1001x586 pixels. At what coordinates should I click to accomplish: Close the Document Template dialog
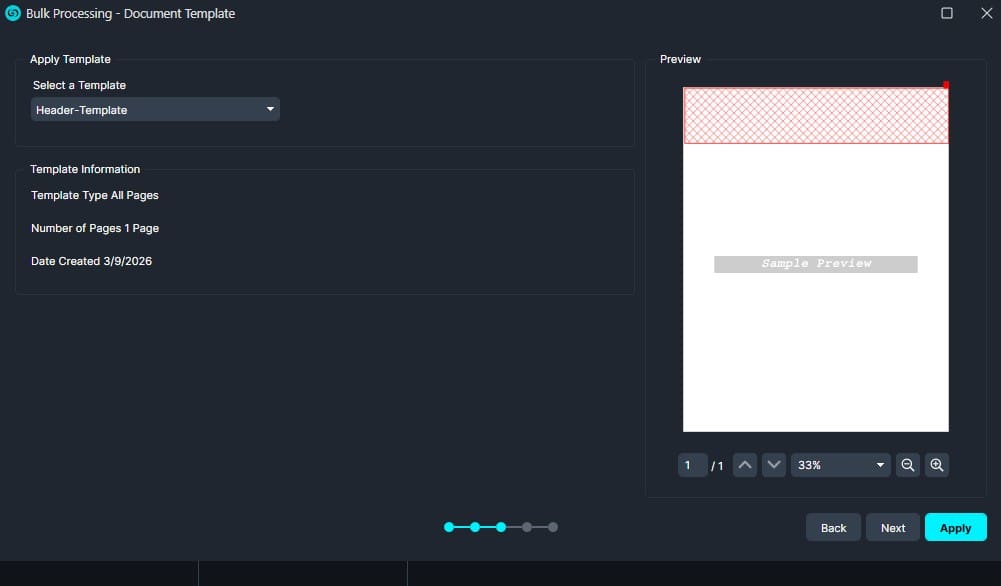click(x=985, y=14)
